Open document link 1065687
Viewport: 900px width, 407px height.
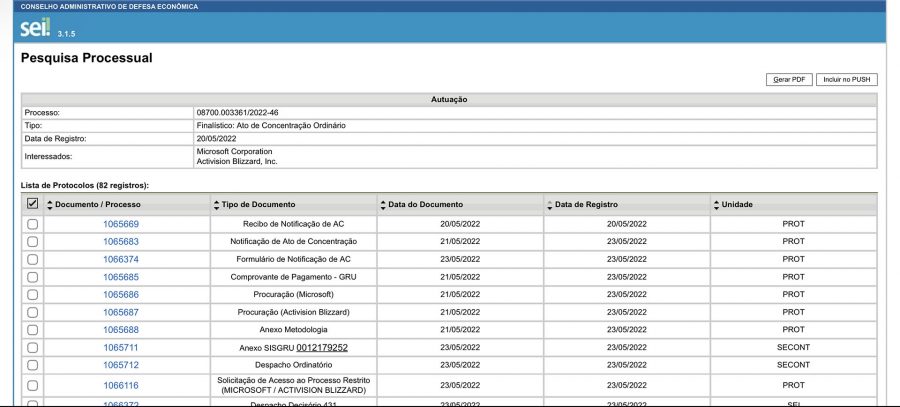121,312
